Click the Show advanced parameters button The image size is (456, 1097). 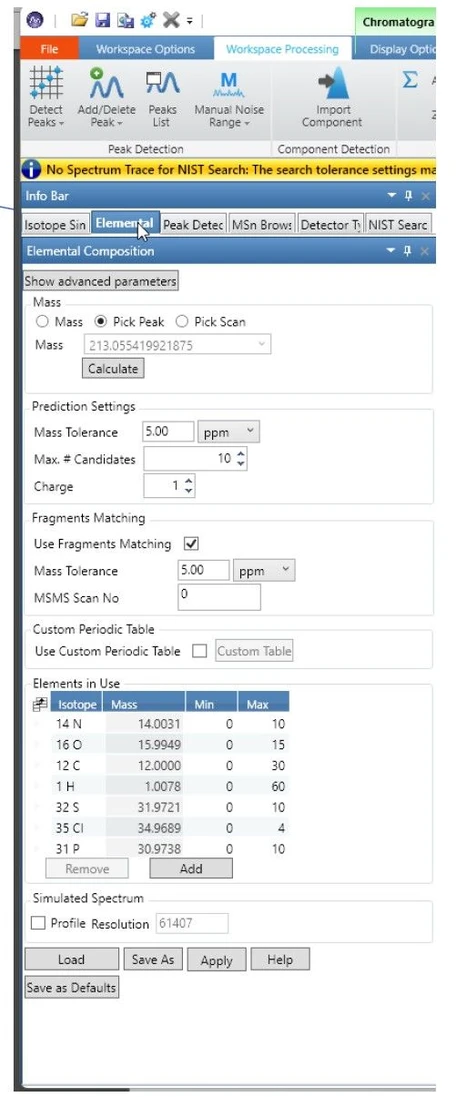point(101,281)
